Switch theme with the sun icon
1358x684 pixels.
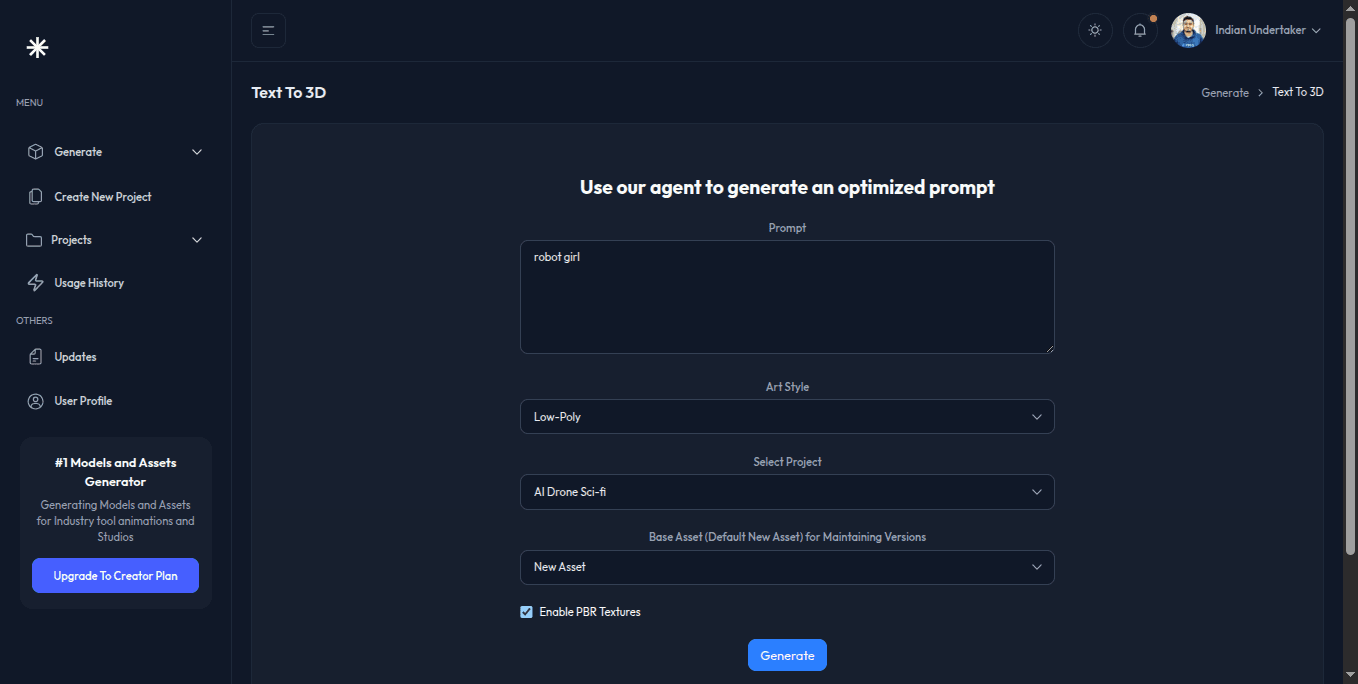point(1095,31)
